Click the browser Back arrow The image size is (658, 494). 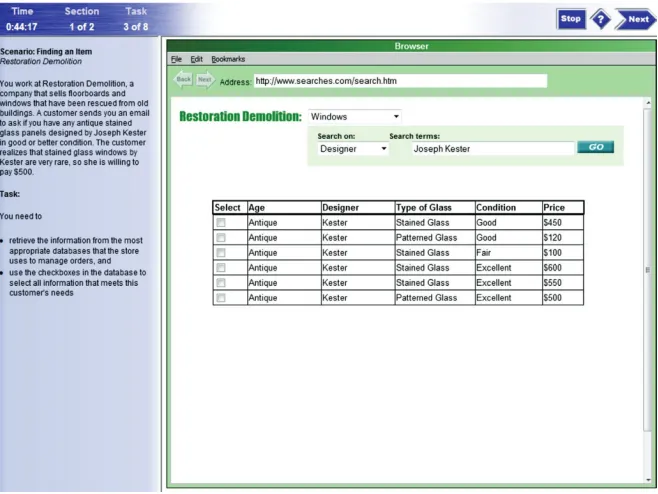[183, 79]
